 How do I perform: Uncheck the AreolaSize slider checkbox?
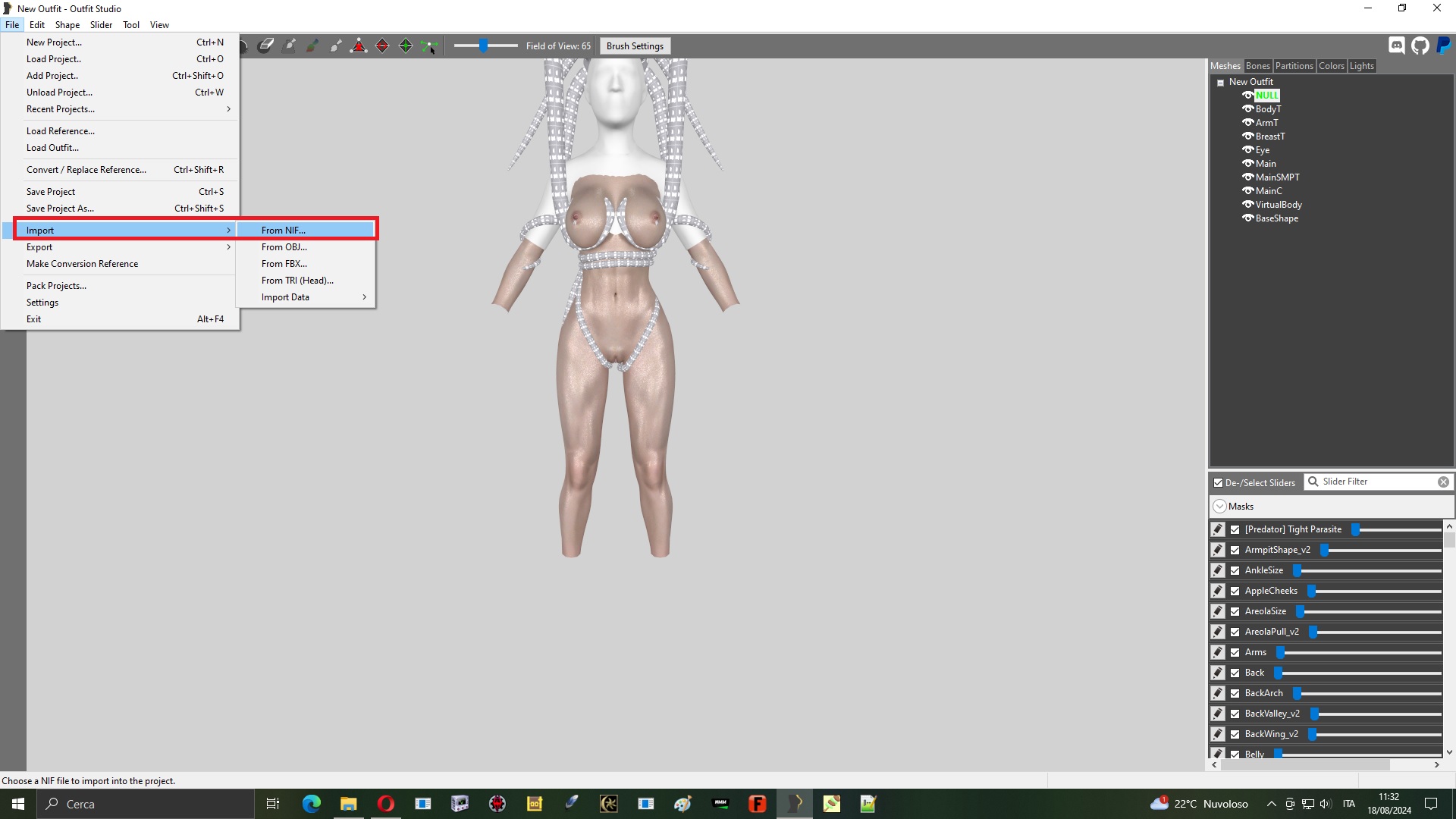(x=1235, y=611)
